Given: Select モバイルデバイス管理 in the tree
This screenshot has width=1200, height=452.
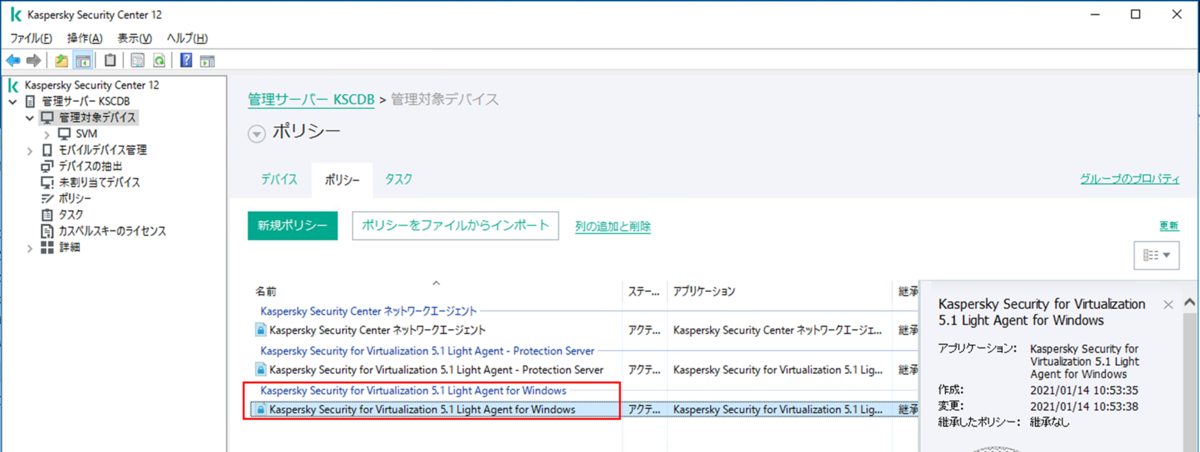Looking at the screenshot, I should (102, 150).
